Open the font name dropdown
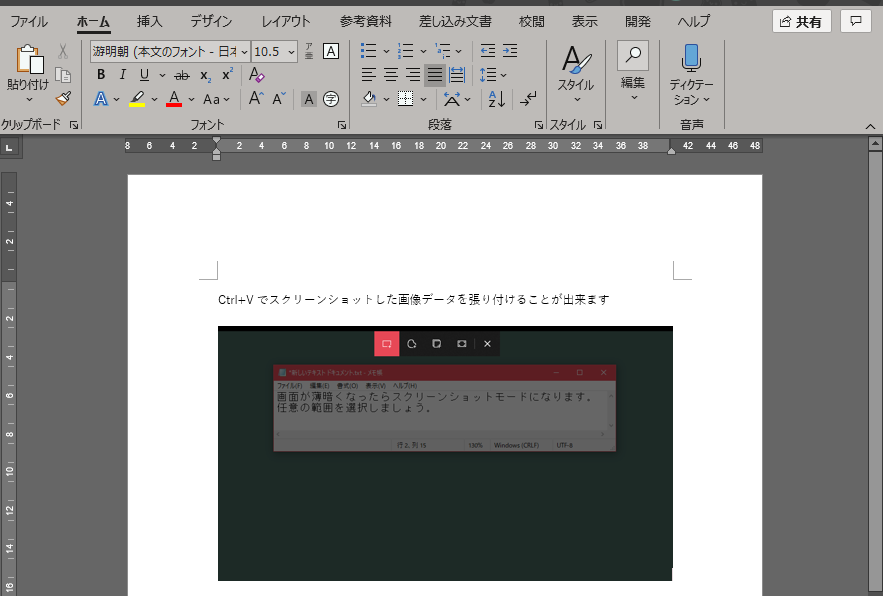This screenshot has width=883, height=596. pyautogui.click(x=244, y=52)
